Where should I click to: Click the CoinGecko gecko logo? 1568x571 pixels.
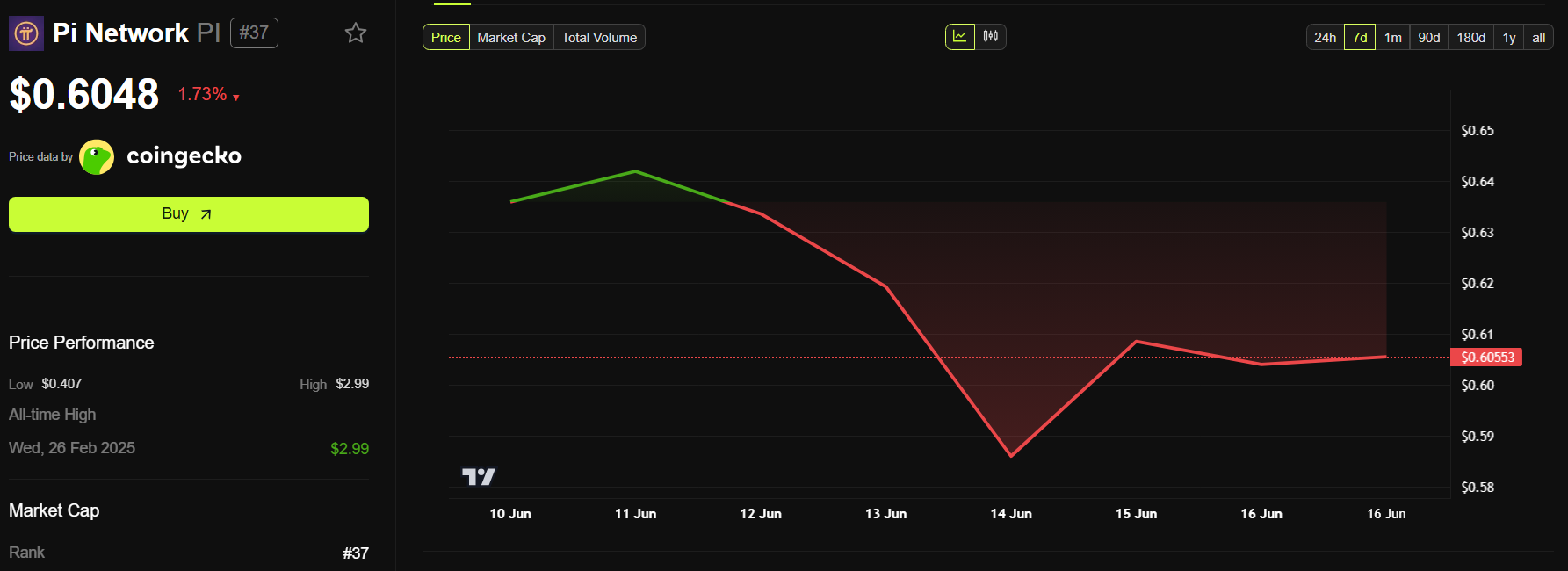point(97,157)
